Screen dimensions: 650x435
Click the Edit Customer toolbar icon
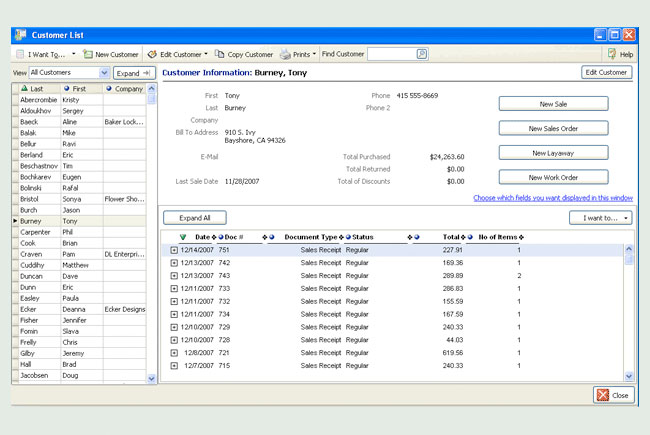pos(152,54)
